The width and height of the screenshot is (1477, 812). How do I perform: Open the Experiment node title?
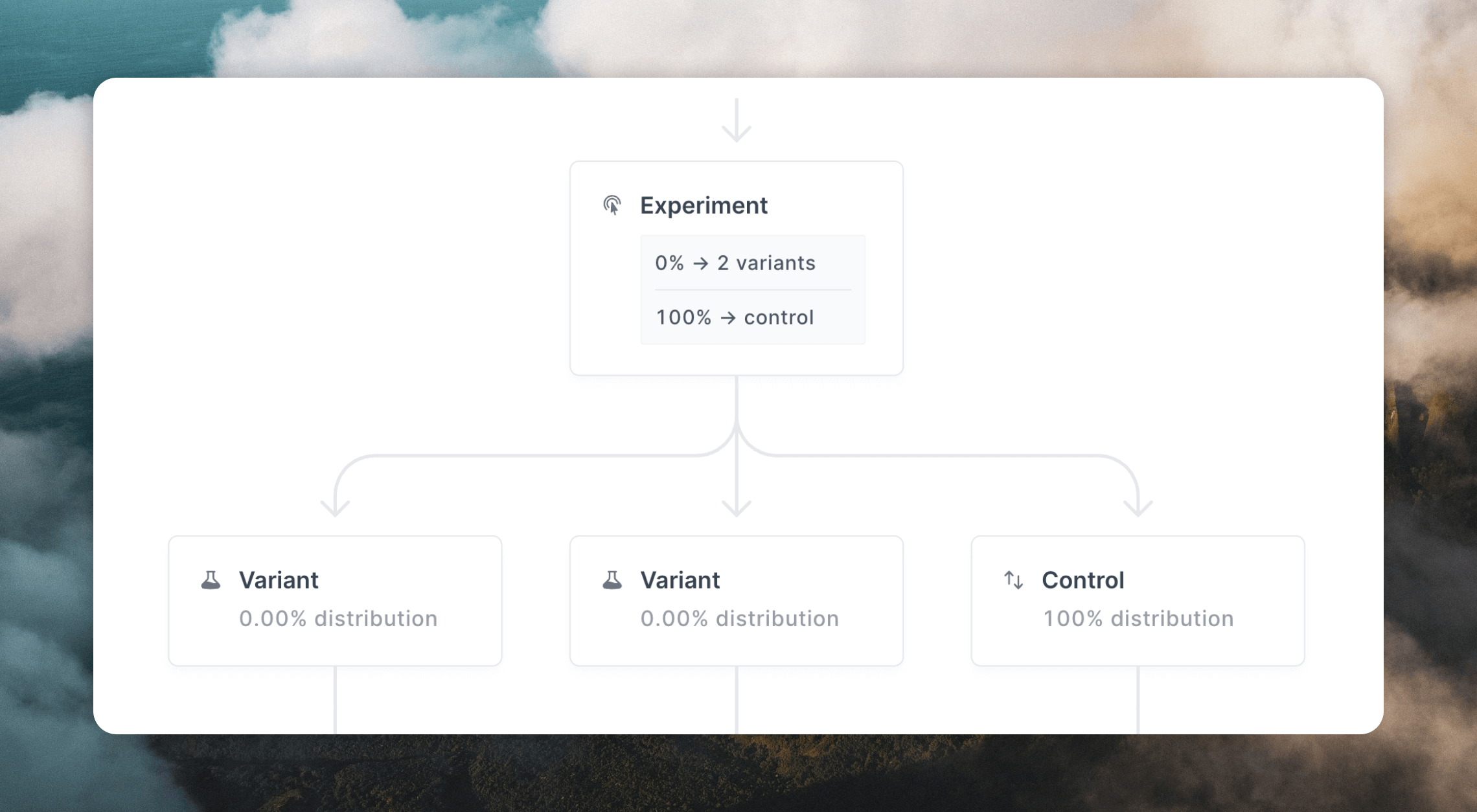click(704, 205)
